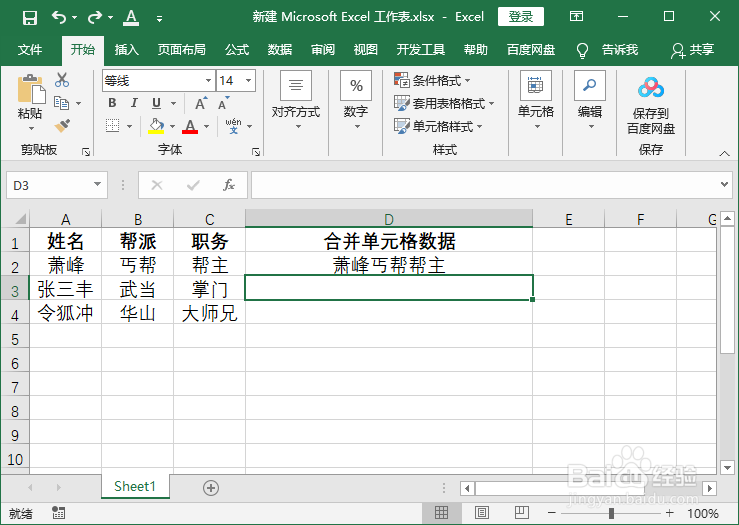Switch to Page Layout view icon

coord(482,513)
